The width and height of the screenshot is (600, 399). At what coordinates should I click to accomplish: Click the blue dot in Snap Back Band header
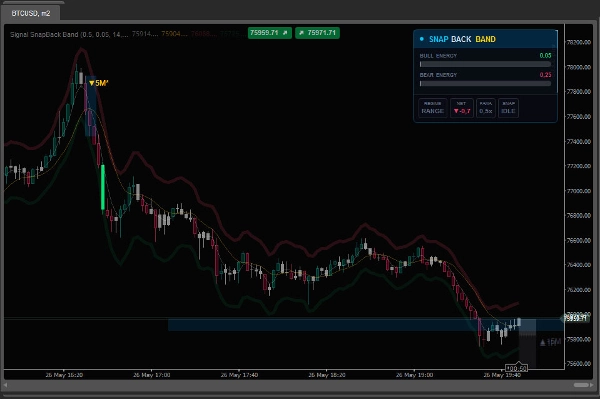pyautogui.click(x=422, y=39)
